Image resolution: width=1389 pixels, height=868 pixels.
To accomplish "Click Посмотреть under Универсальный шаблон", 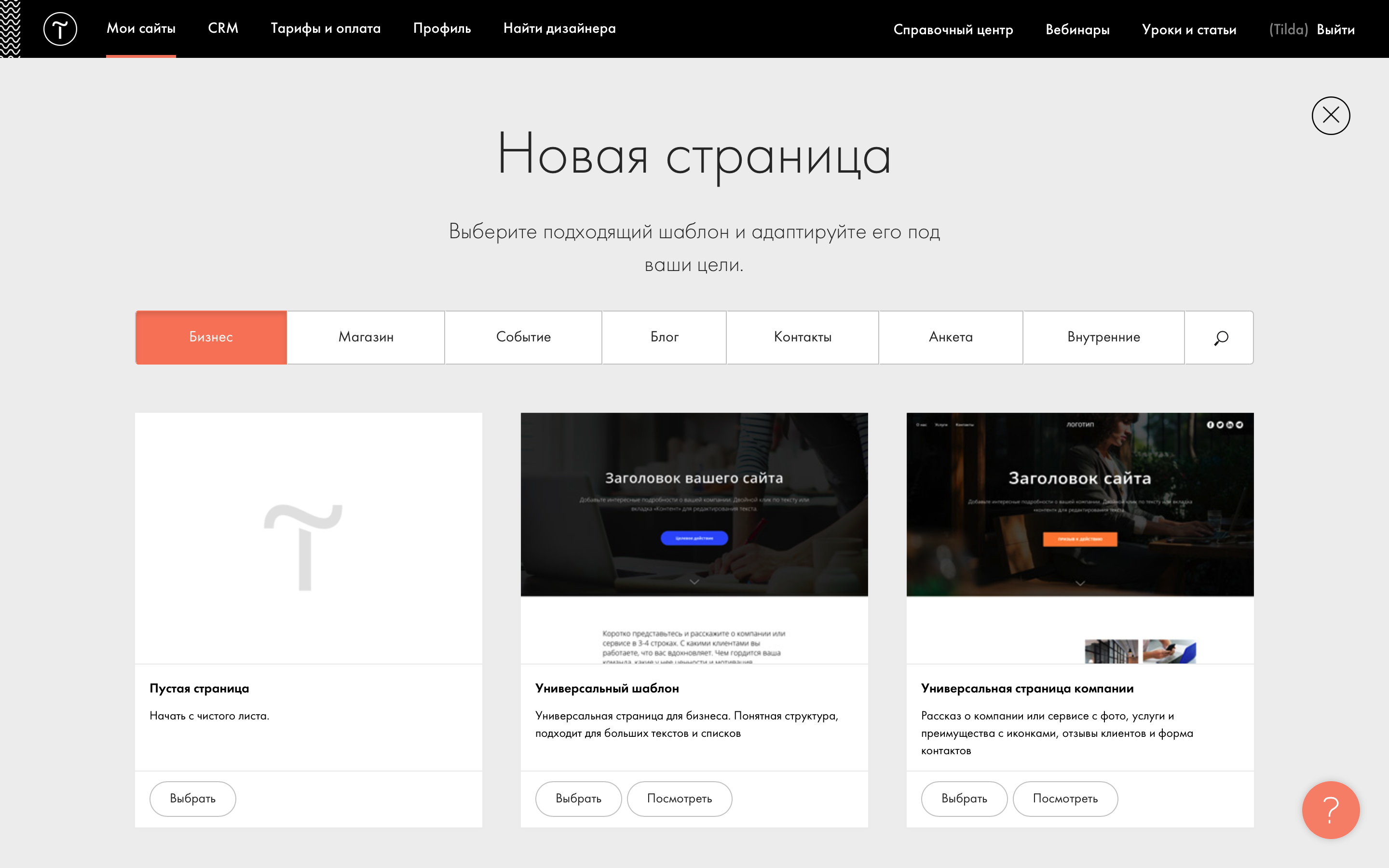I will [x=680, y=799].
